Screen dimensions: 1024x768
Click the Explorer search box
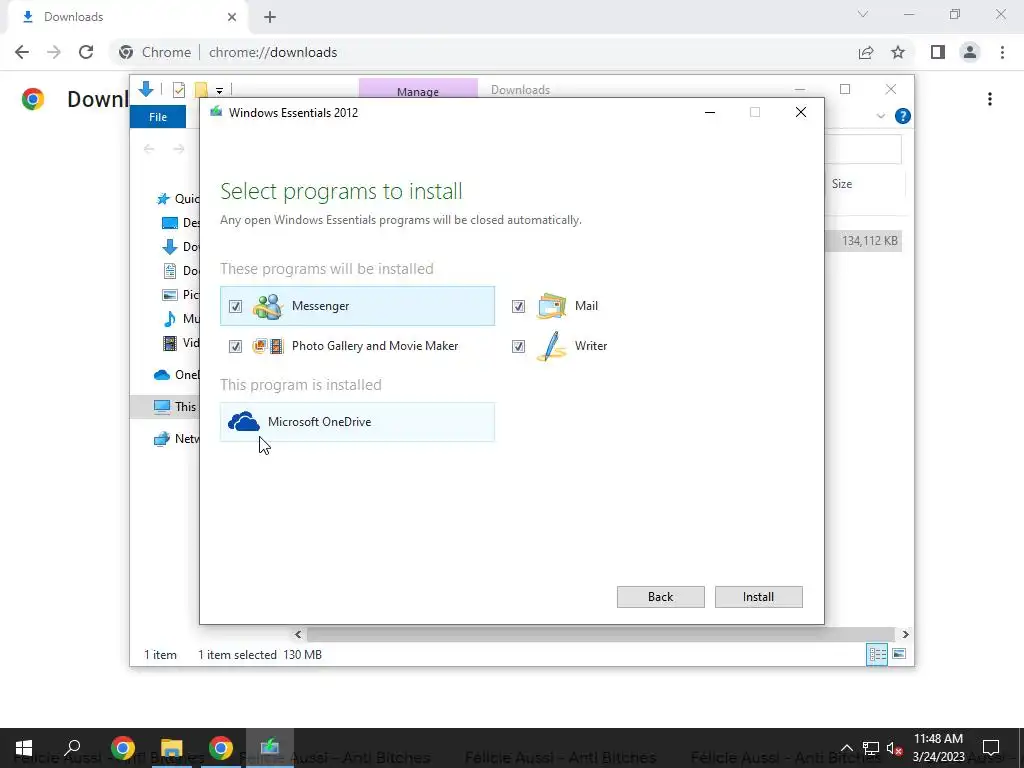(x=863, y=150)
